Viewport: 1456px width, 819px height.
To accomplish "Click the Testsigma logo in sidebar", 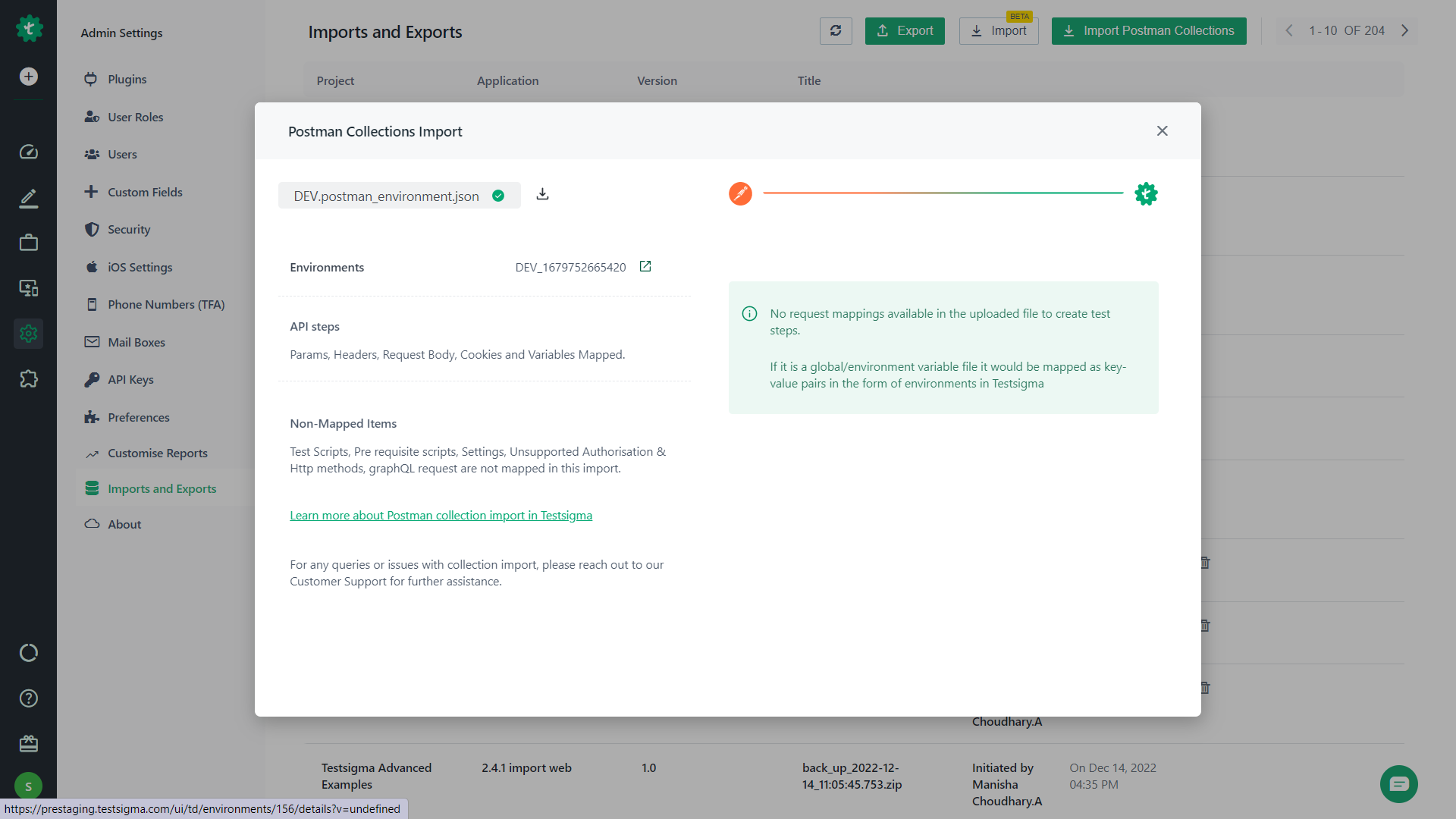I will [x=29, y=29].
